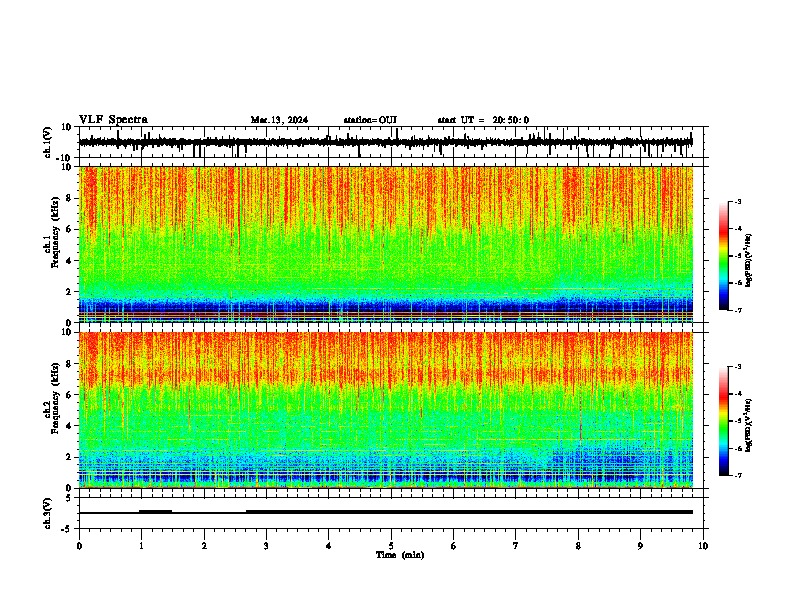
Task: Click the "-10" tick on ch.1(V) waveform axis
Action: click(x=65, y=158)
